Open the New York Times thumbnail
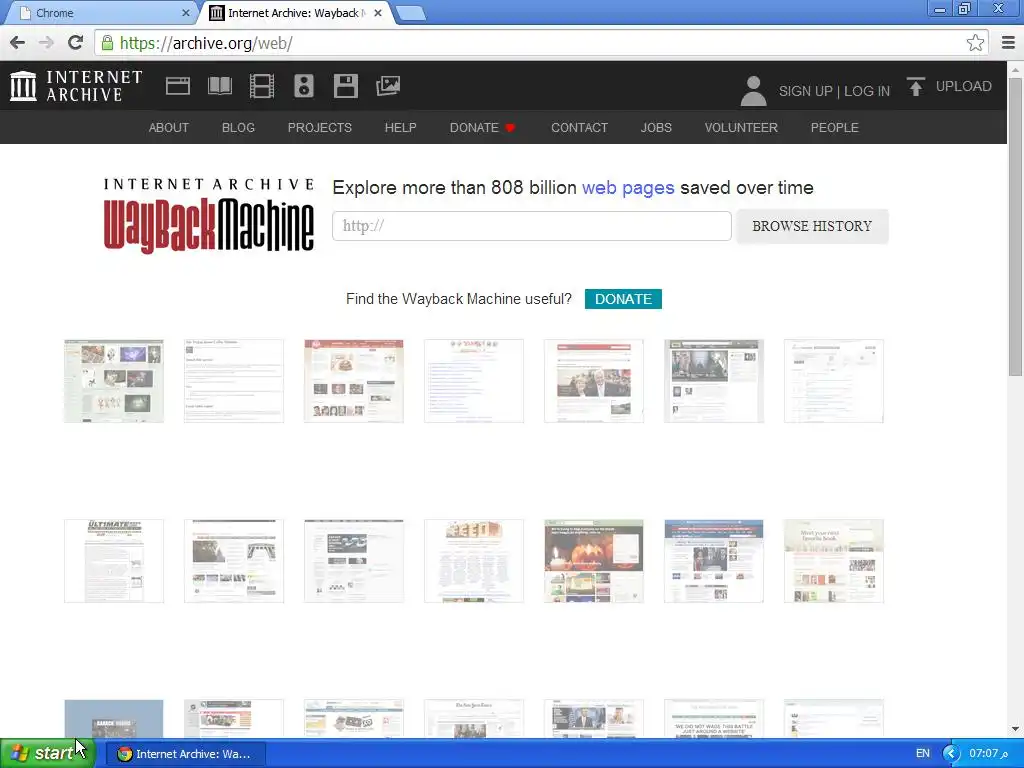 [473, 719]
